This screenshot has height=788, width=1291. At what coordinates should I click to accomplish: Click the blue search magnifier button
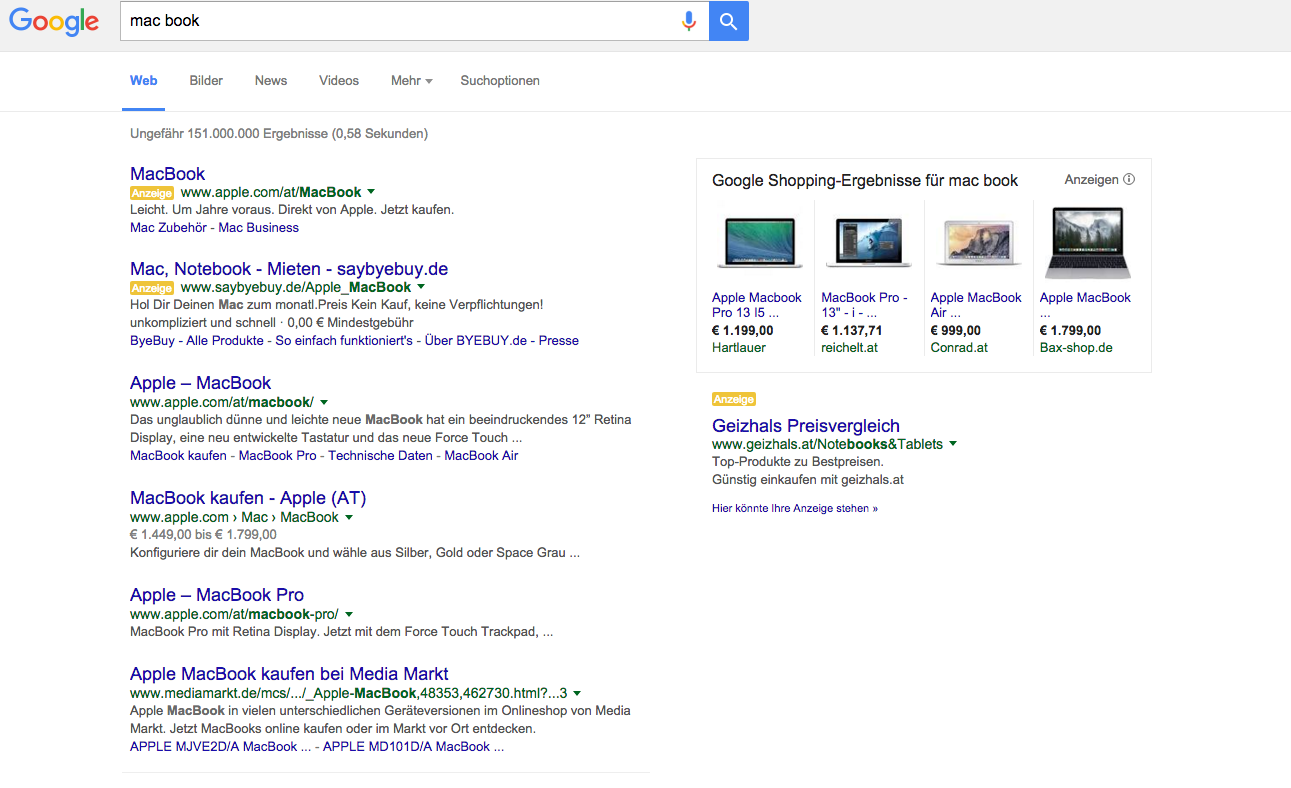click(x=729, y=21)
